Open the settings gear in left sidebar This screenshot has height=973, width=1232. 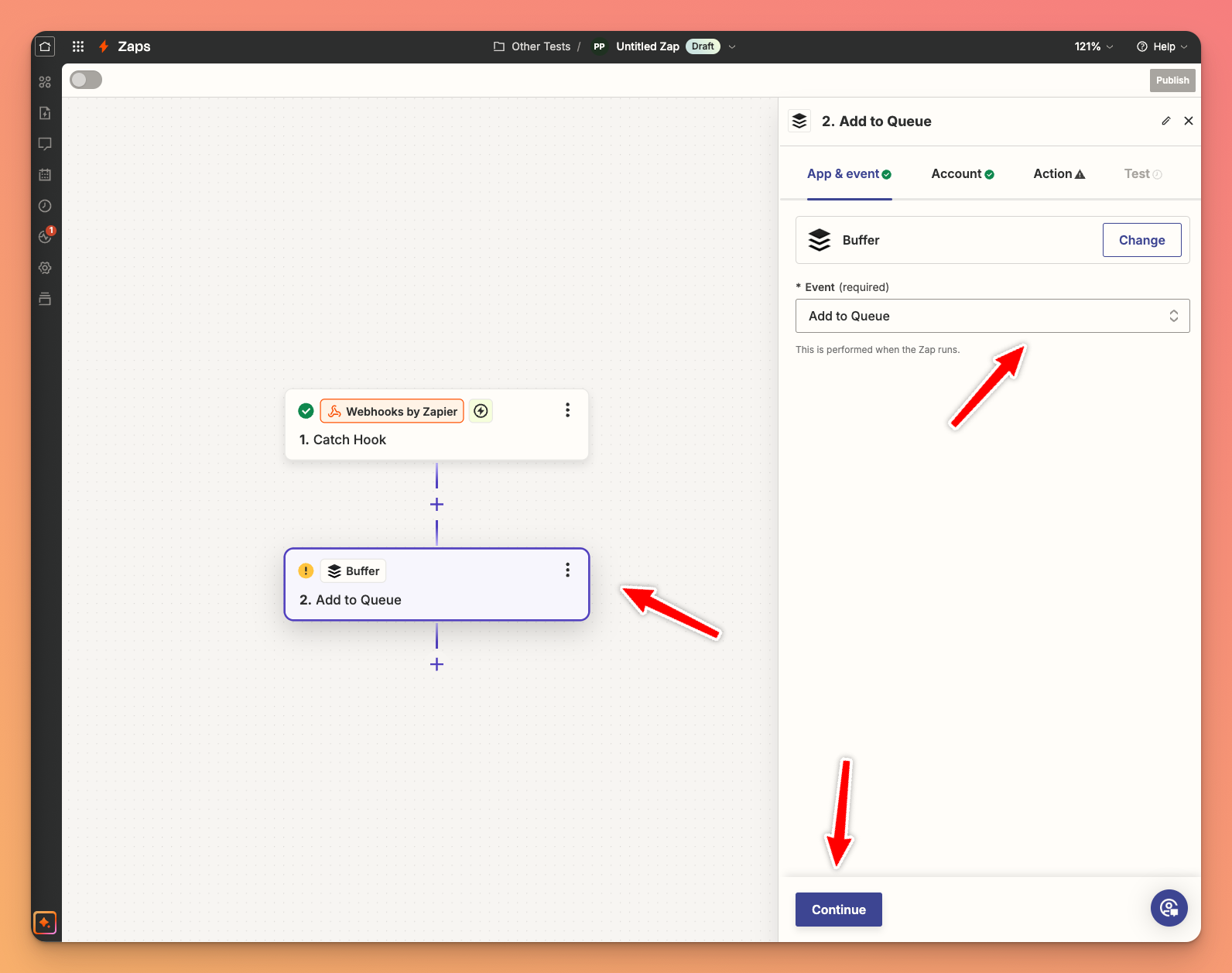(45, 268)
